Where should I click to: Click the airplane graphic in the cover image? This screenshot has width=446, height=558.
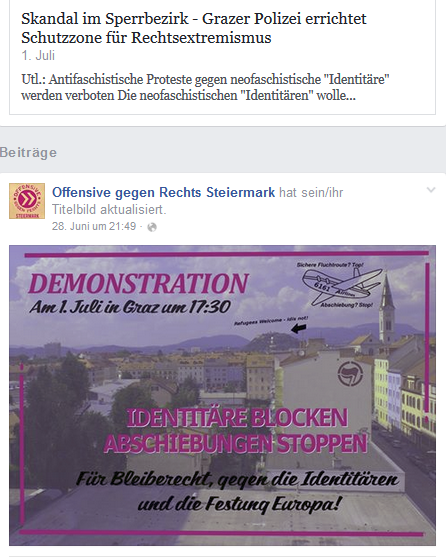(x=341, y=286)
